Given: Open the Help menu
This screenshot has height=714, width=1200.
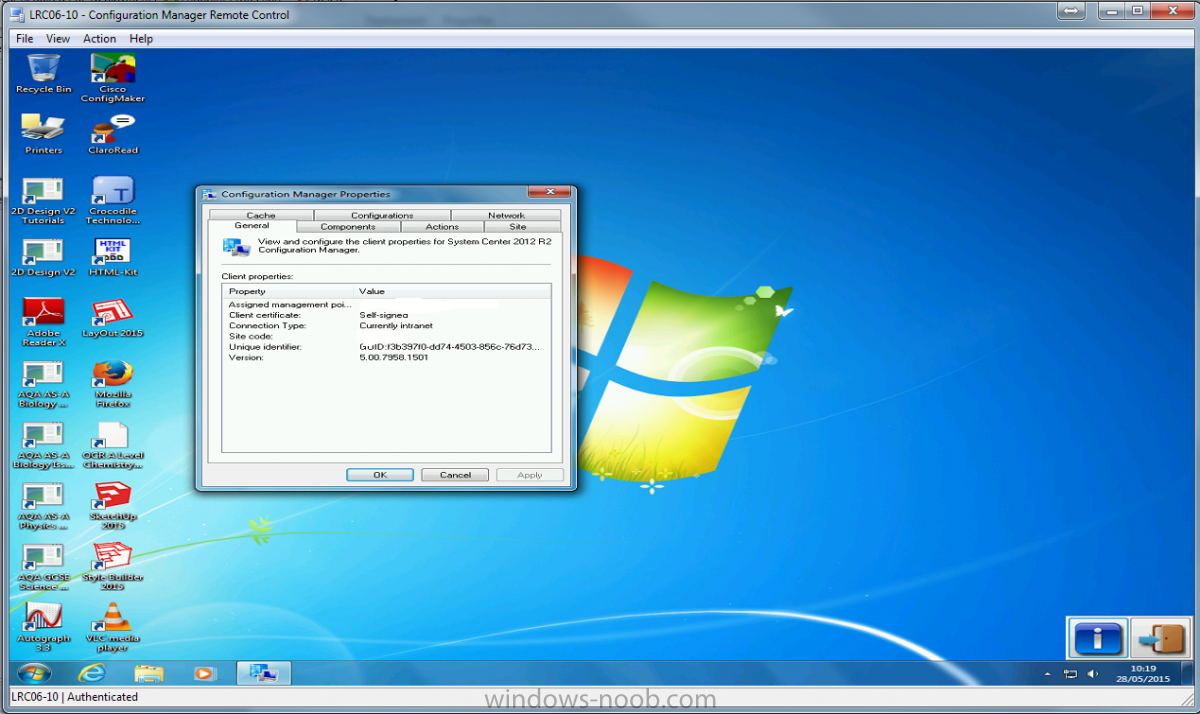Looking at the screenshot, I should click(x=141, y=38).
